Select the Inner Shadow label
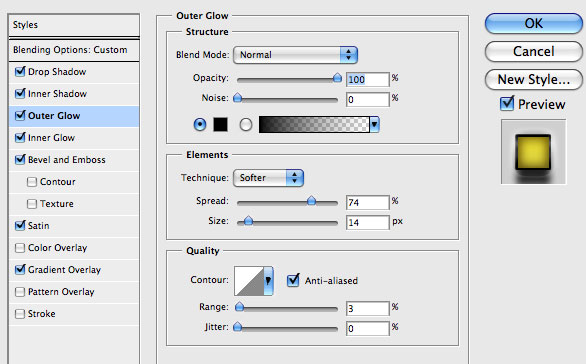The image size is (586, 364). coord(57,94)
